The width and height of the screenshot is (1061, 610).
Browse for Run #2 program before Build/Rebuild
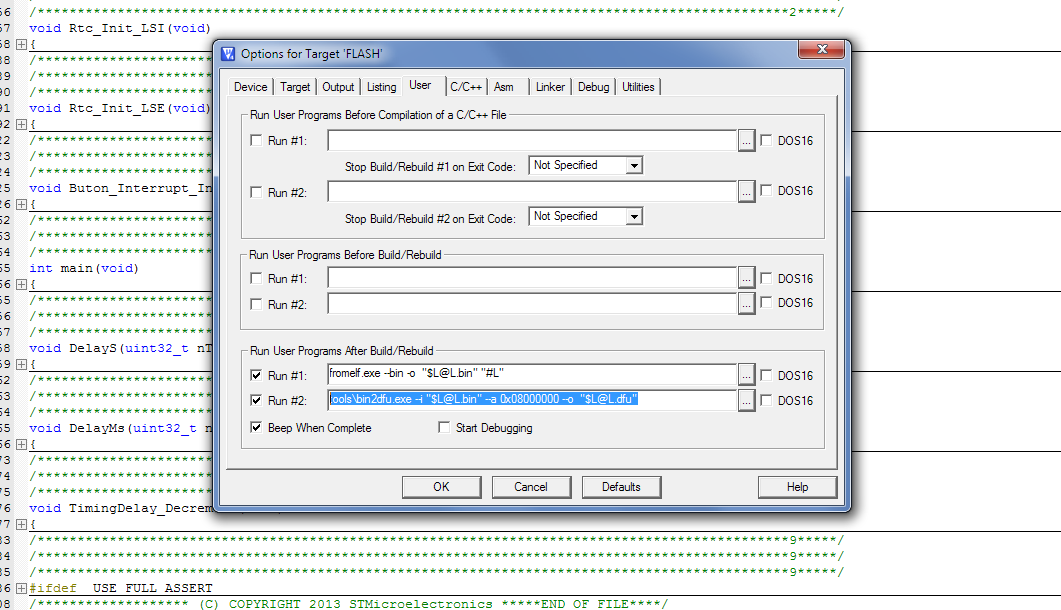(x=746, y=304)
